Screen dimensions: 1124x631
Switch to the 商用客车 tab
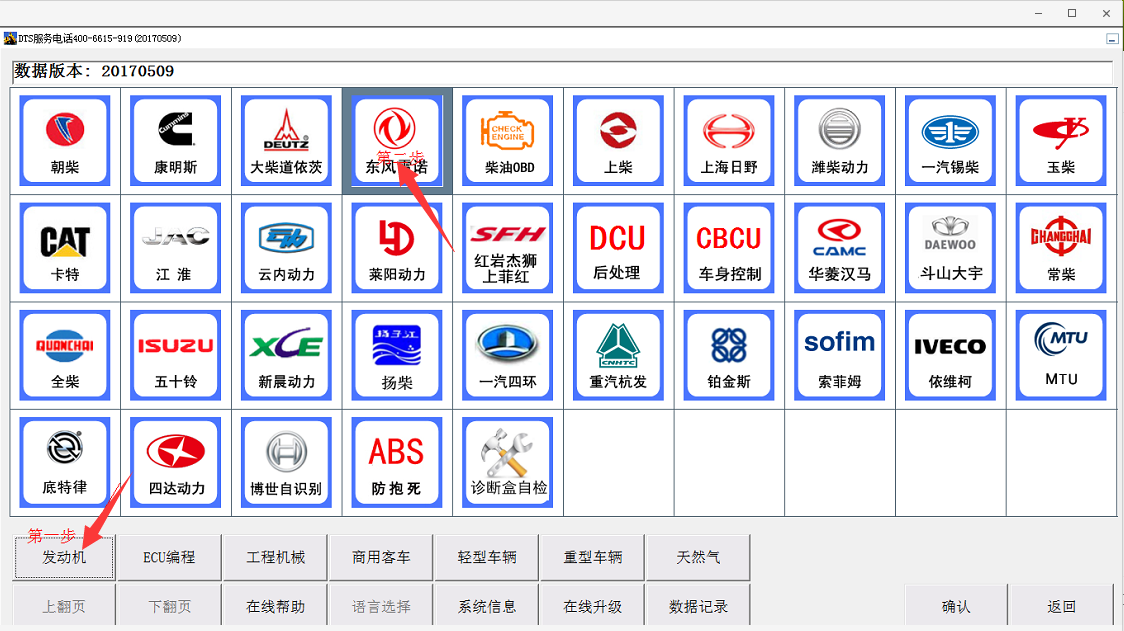coord(381,557)
